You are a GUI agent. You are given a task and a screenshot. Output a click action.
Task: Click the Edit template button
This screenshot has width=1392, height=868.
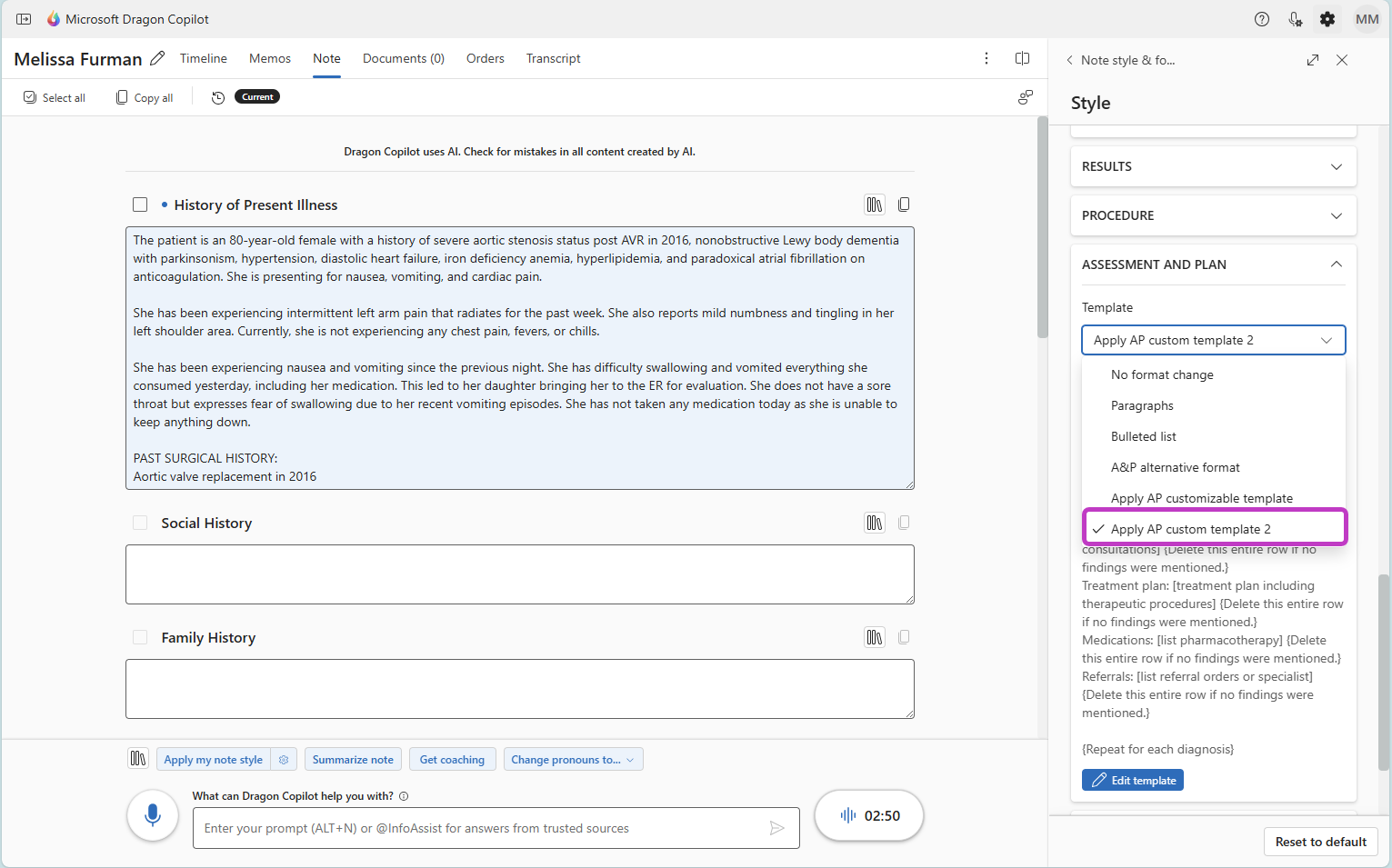(1132, 780)
